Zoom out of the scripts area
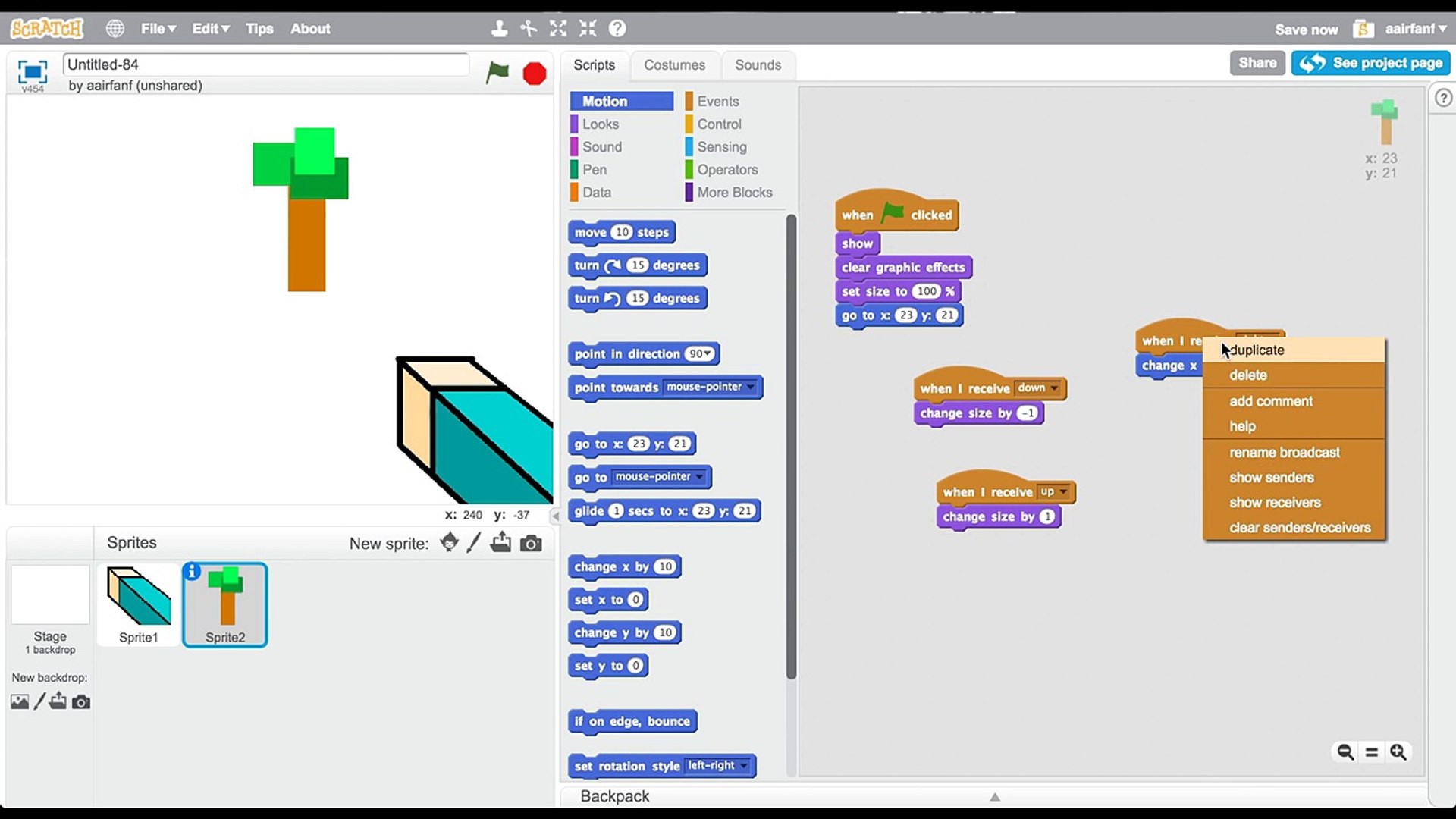This screenshot has width=1456, height=819. 1345,752
